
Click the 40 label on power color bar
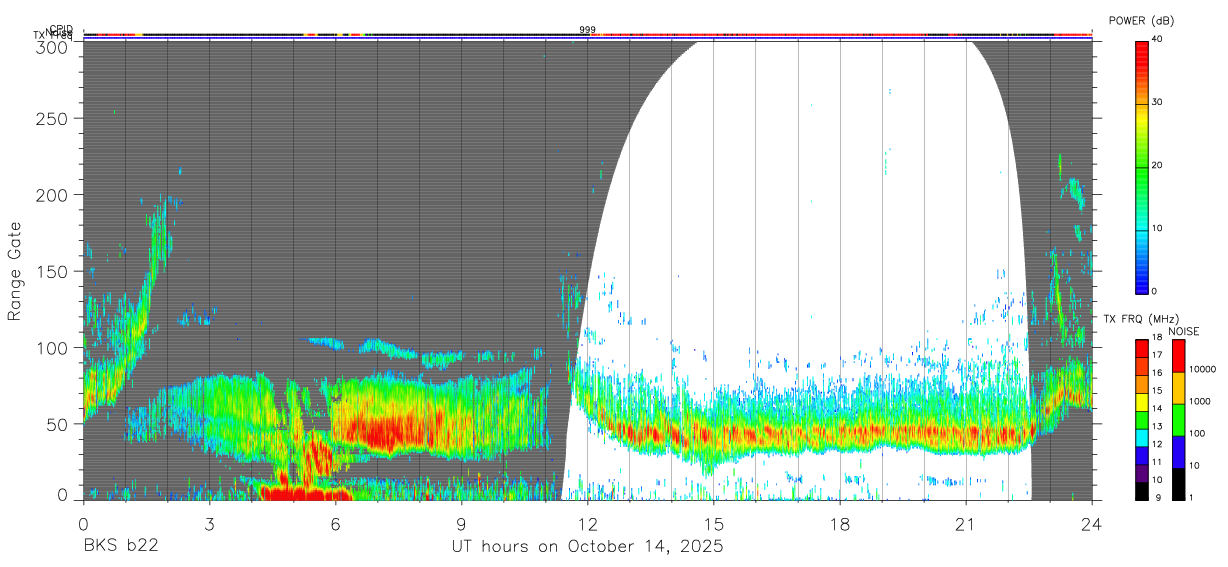point(1157,39)
